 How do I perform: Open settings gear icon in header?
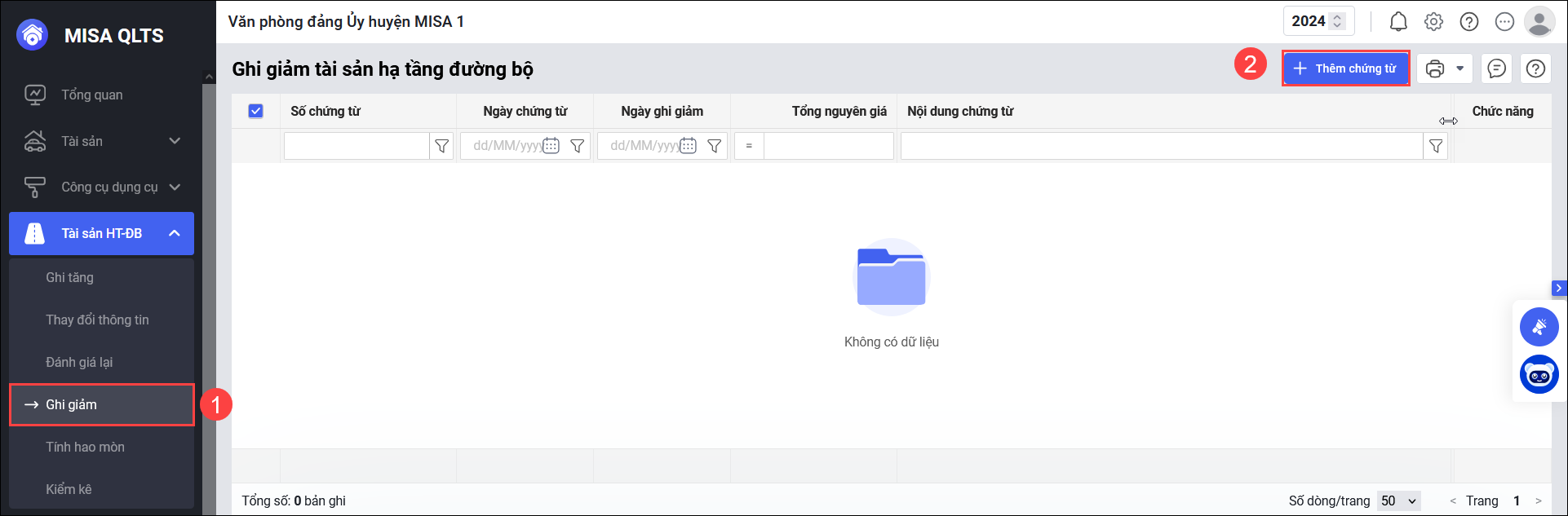pos(1433,22)
